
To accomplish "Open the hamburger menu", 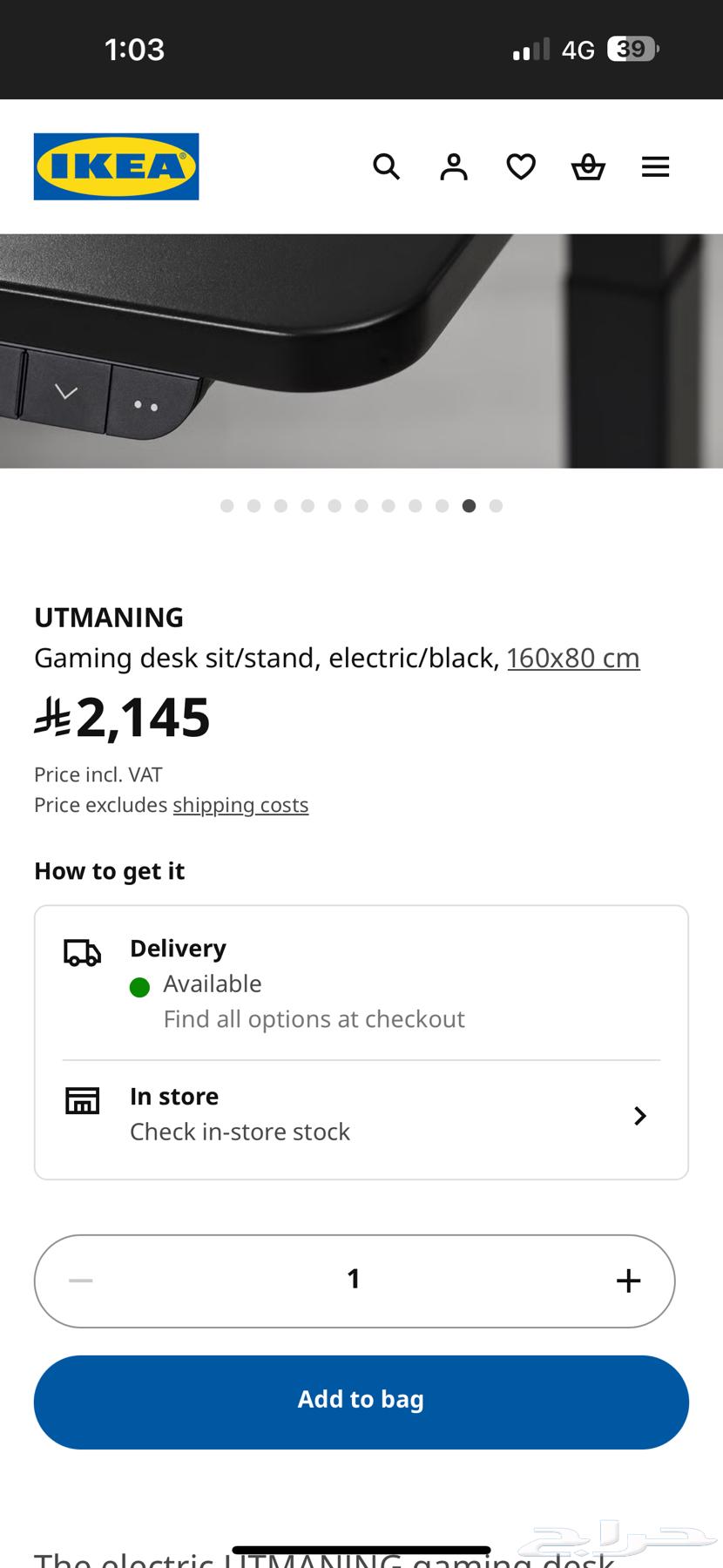I will (655, 166).
